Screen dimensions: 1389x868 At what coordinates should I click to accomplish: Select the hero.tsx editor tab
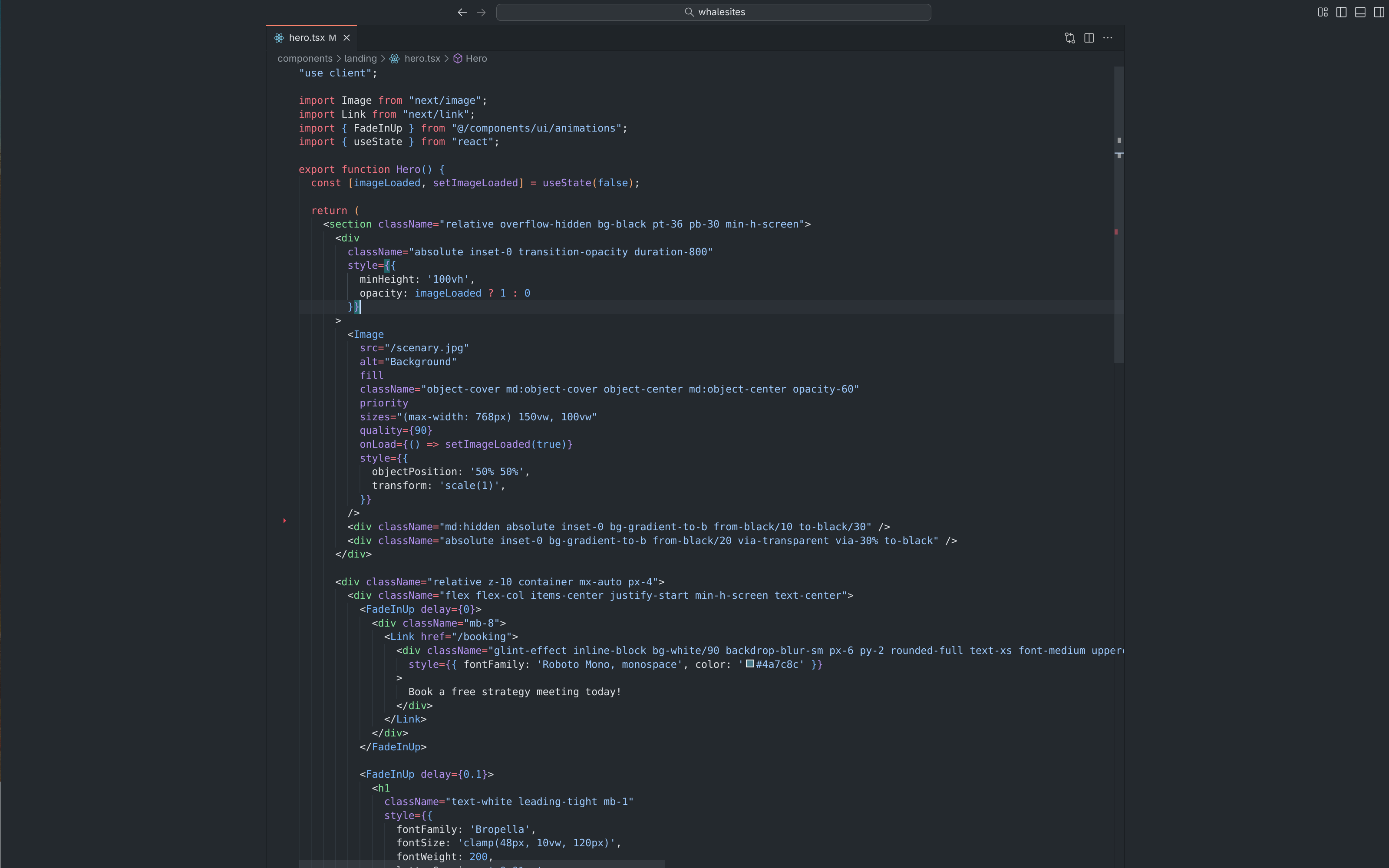tap(307, 38)
